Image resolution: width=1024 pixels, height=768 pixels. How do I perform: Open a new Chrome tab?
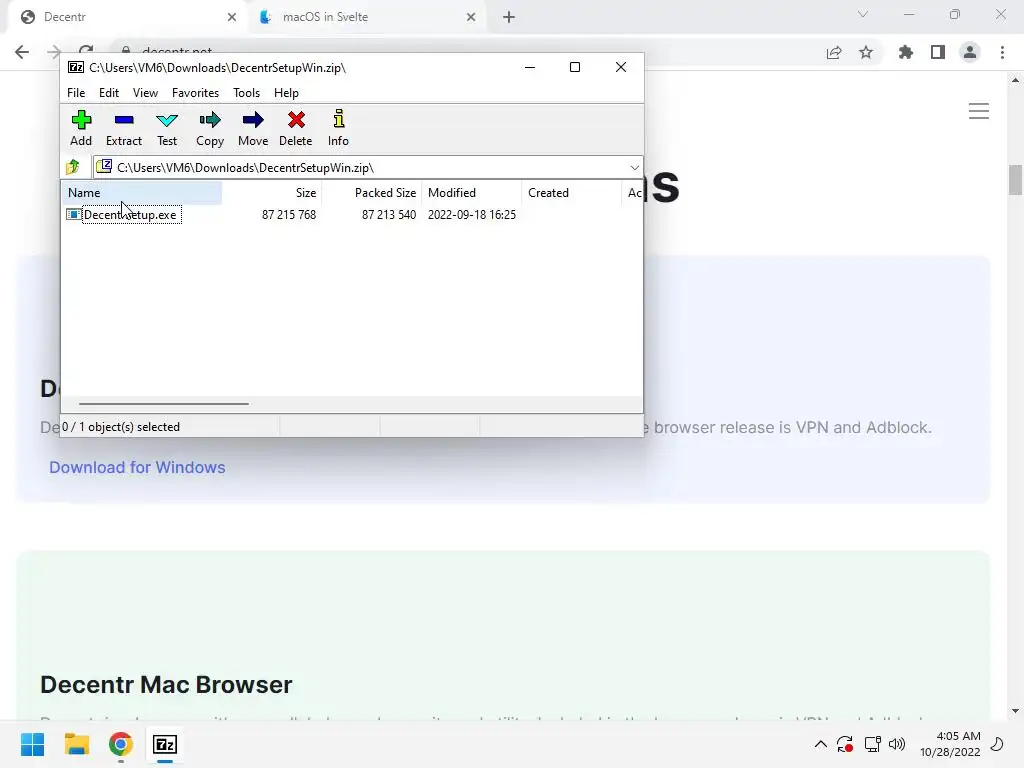pos(509,17)
